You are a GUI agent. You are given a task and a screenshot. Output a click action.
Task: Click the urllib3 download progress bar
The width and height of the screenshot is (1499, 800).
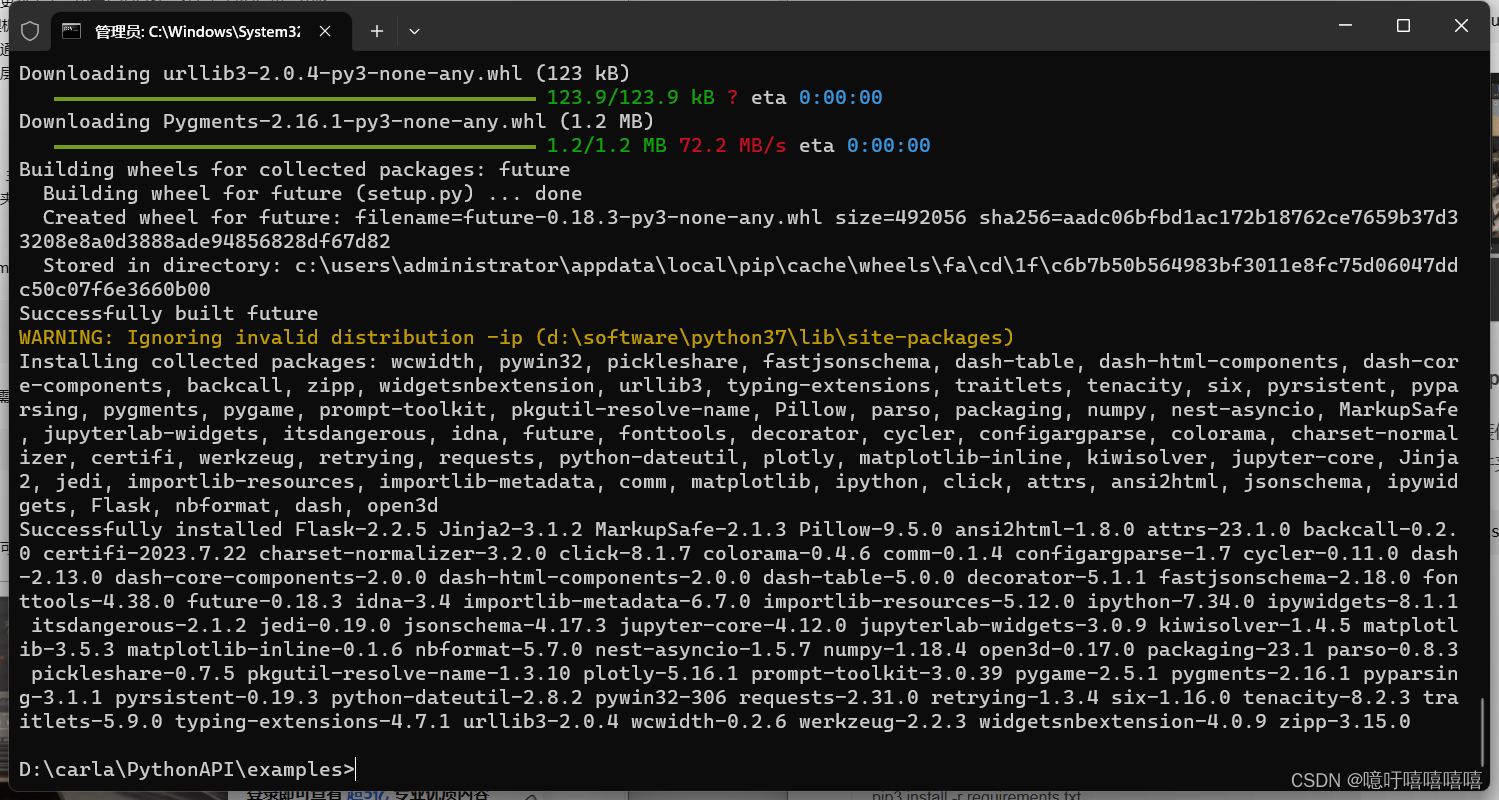coord(295,98)
